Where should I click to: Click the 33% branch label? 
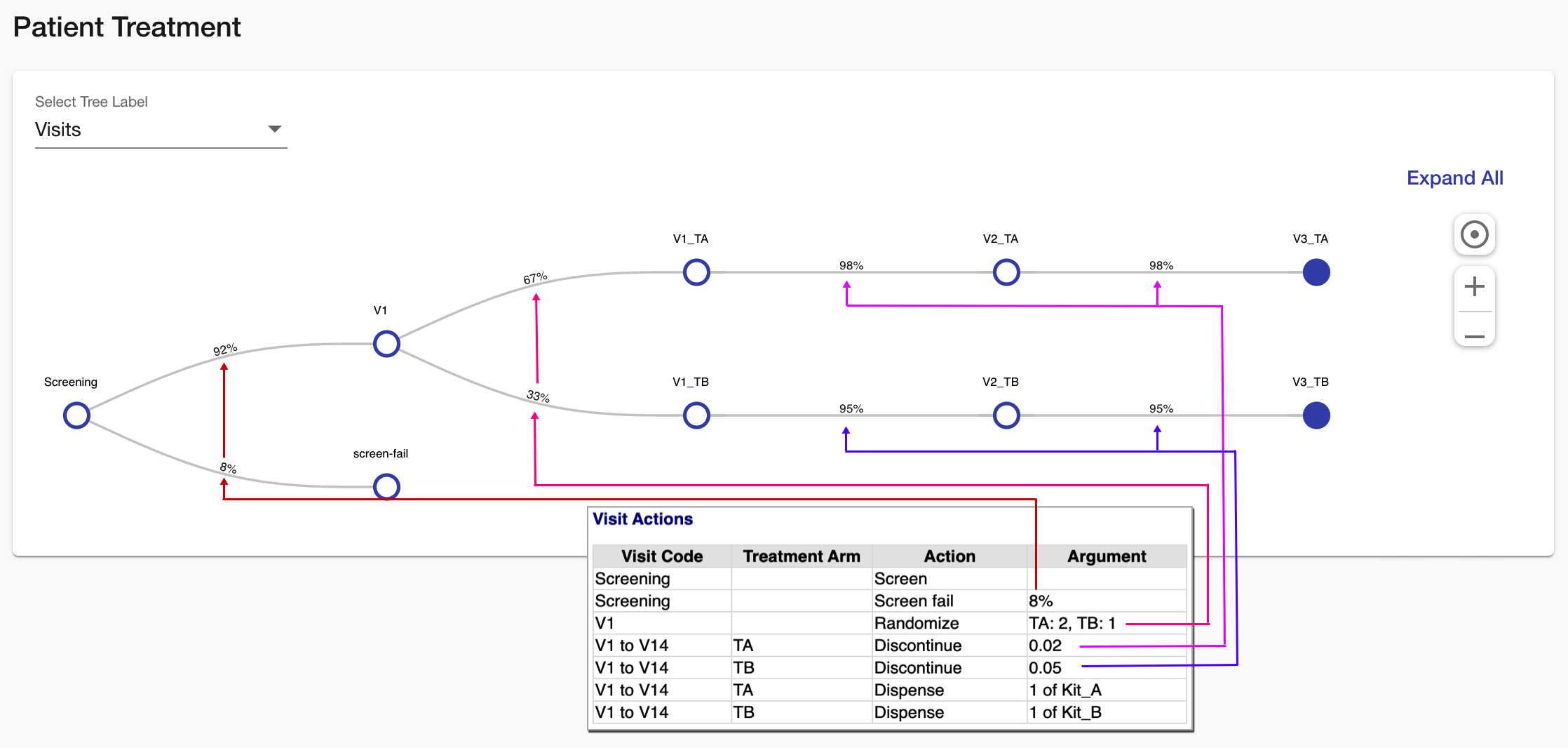point(538,396)
